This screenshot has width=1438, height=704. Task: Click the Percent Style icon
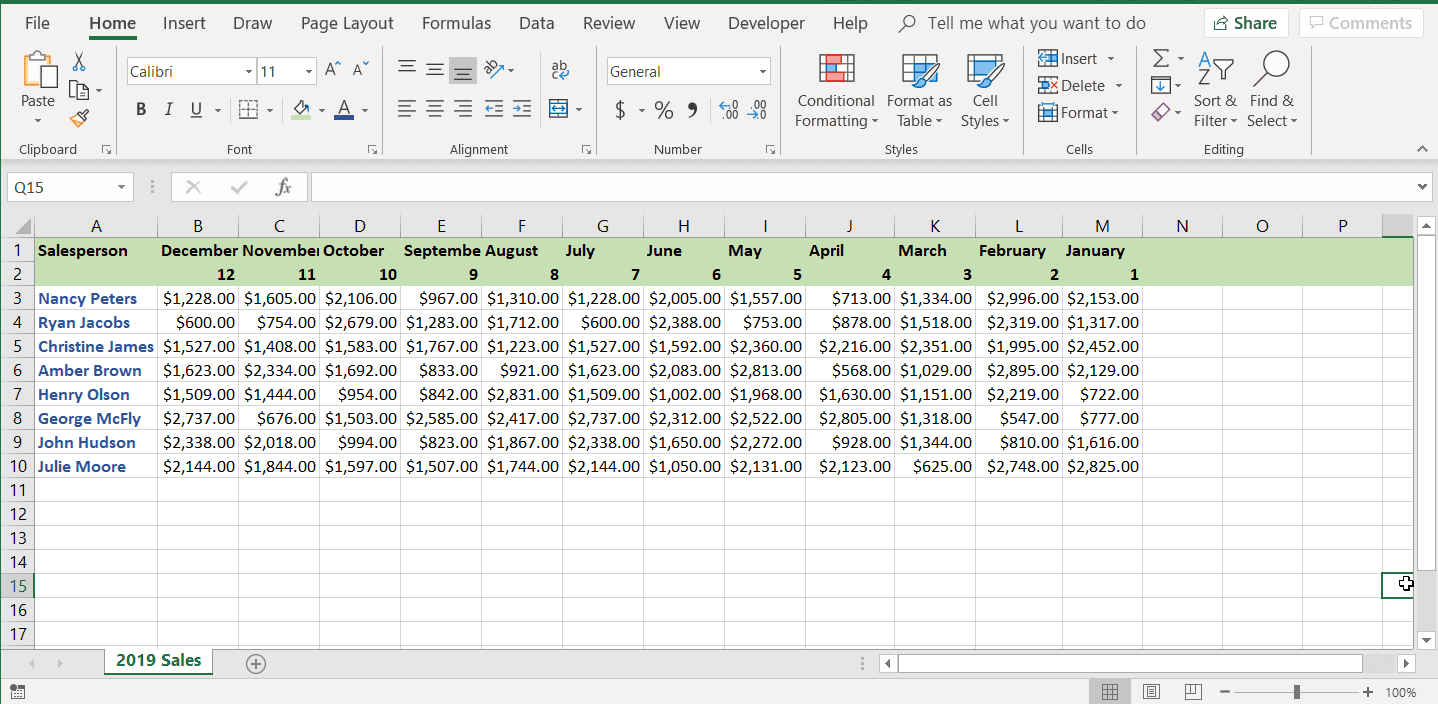pyautogui.click(x=664, y=110)
